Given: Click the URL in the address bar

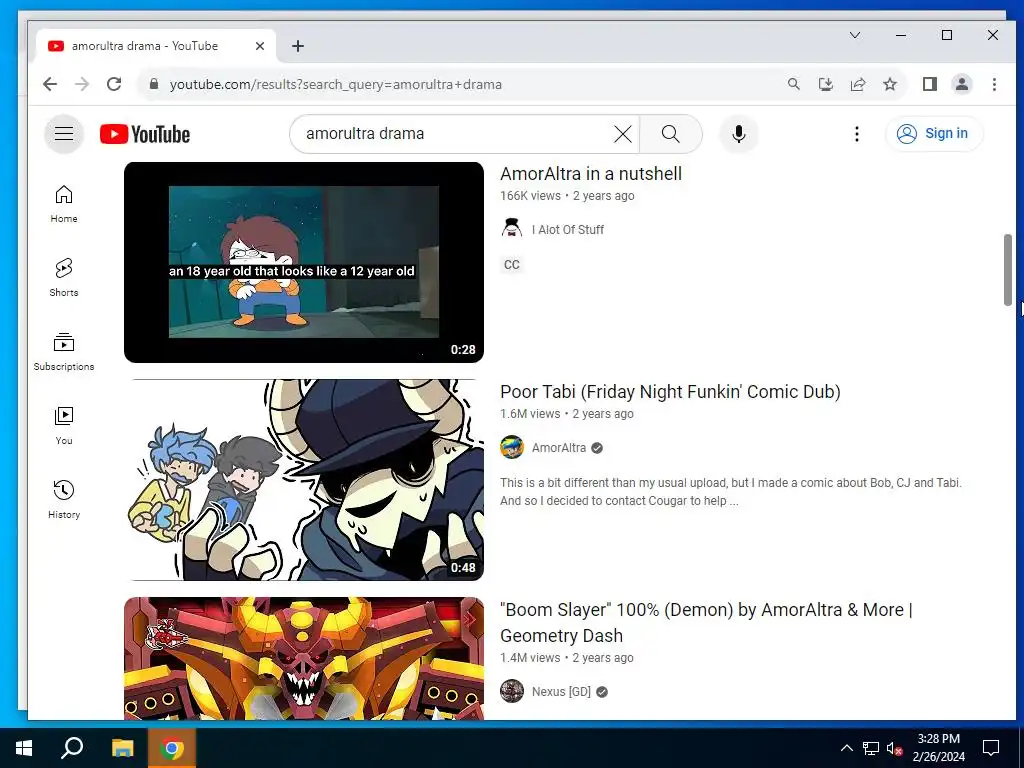Looking at the screenshot, I should click(x=336, y=84).
